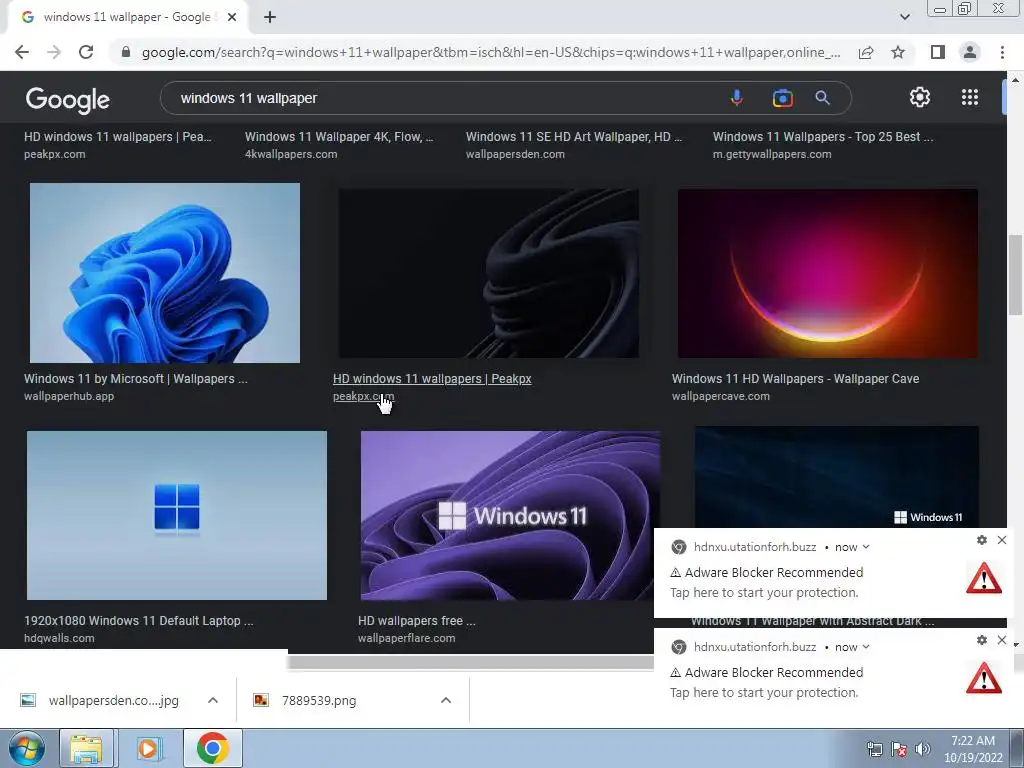Image resolution: width=1024 pixels, height=768 pixels.
Task: Open the Windows 11 by Microsoft Wallpapers link
Action: 136,379
